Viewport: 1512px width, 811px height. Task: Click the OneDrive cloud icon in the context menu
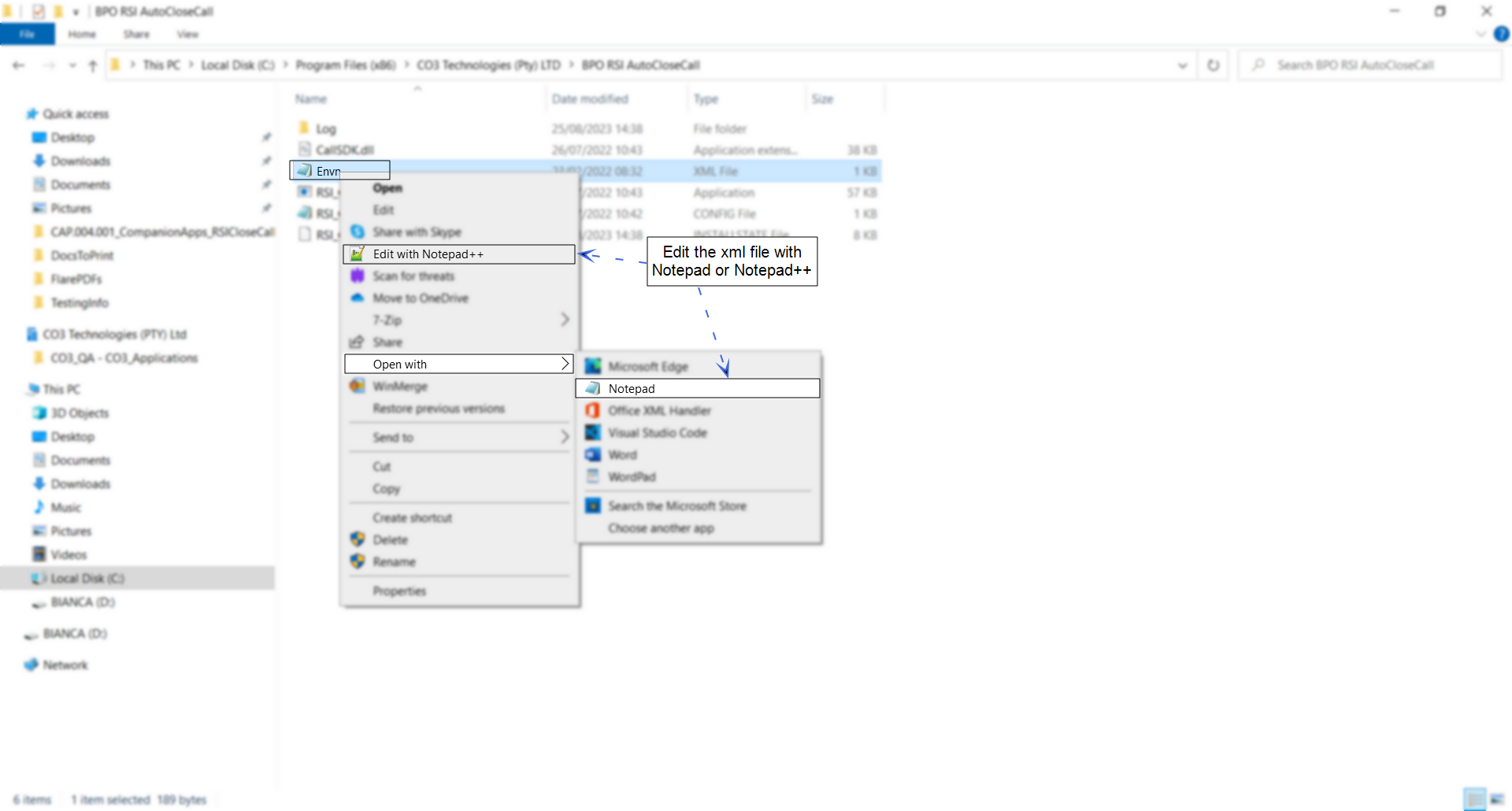[358, 298]
